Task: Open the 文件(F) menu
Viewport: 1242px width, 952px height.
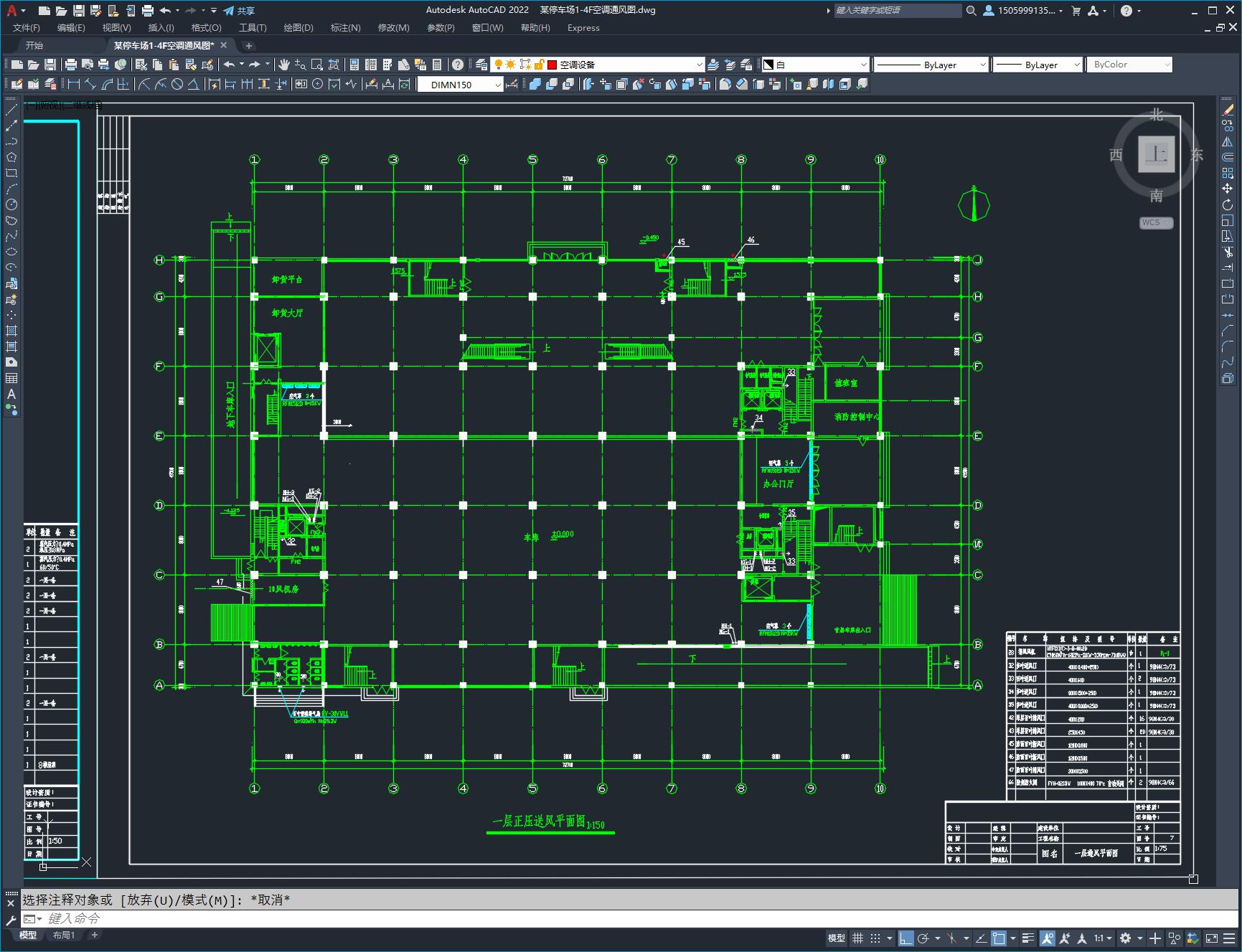Action: [27, 28]
